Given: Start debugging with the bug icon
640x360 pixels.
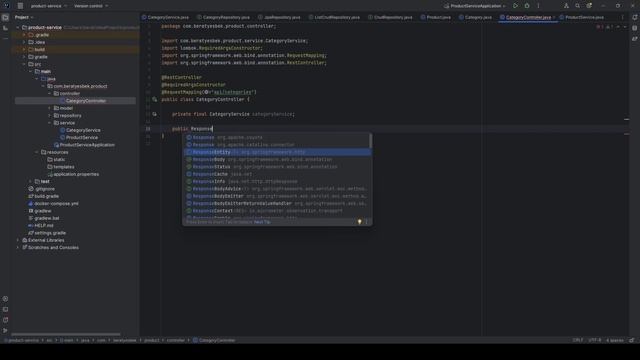Looking at the screenshot, I should click(x=527, y=6).
